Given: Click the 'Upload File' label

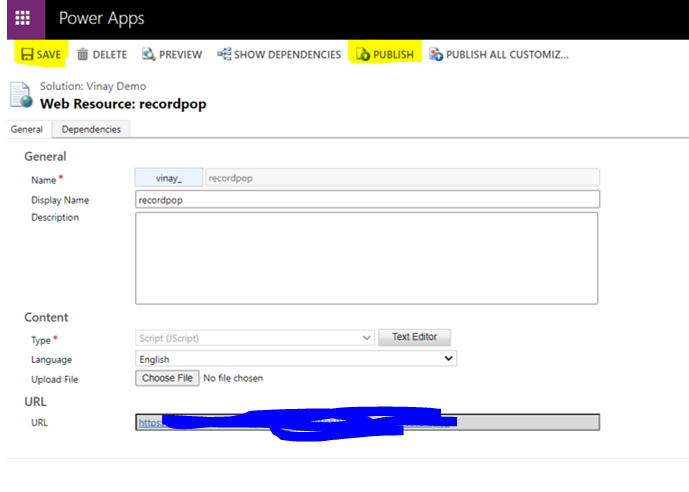Looking at the screenshot, I should tap(54, 380).
